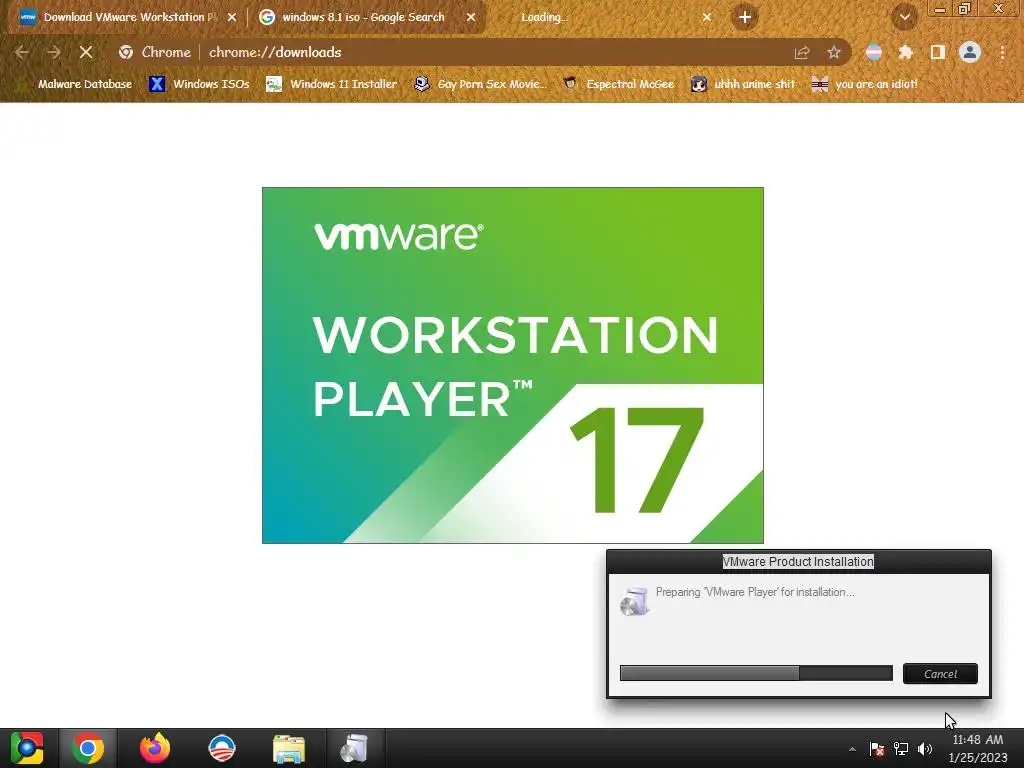1024x768 pixels.
Task: Close the Download VMware Workstation tab
Action: point(232,18)
